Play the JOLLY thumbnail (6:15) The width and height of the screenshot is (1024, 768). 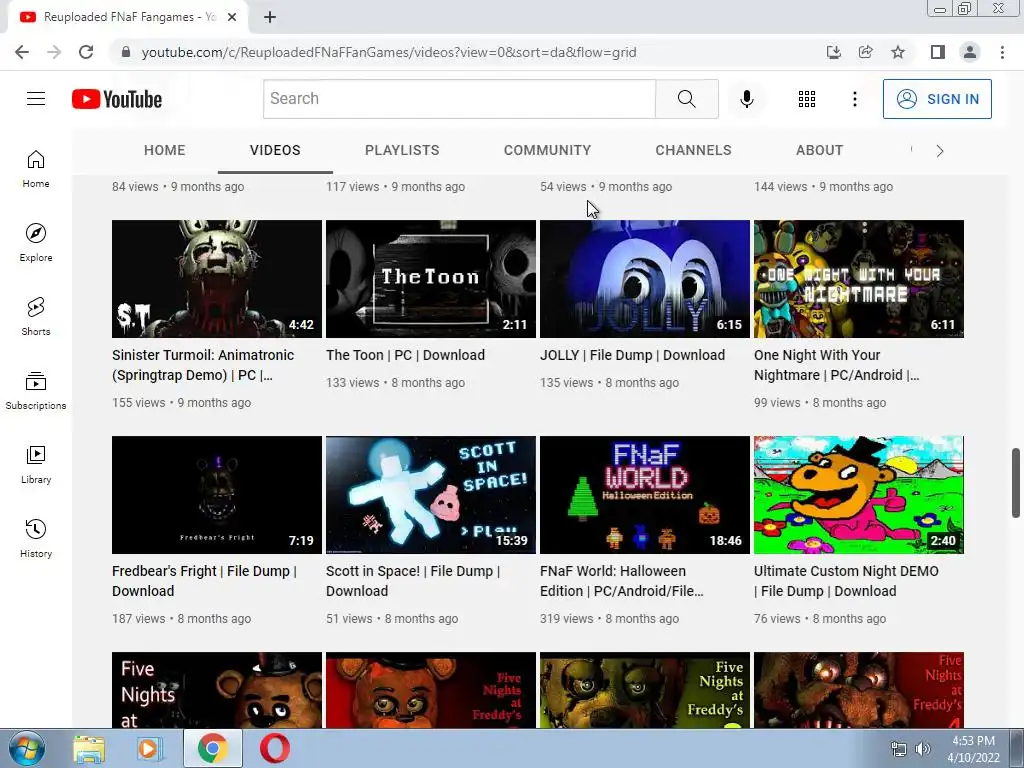(645, 279)
